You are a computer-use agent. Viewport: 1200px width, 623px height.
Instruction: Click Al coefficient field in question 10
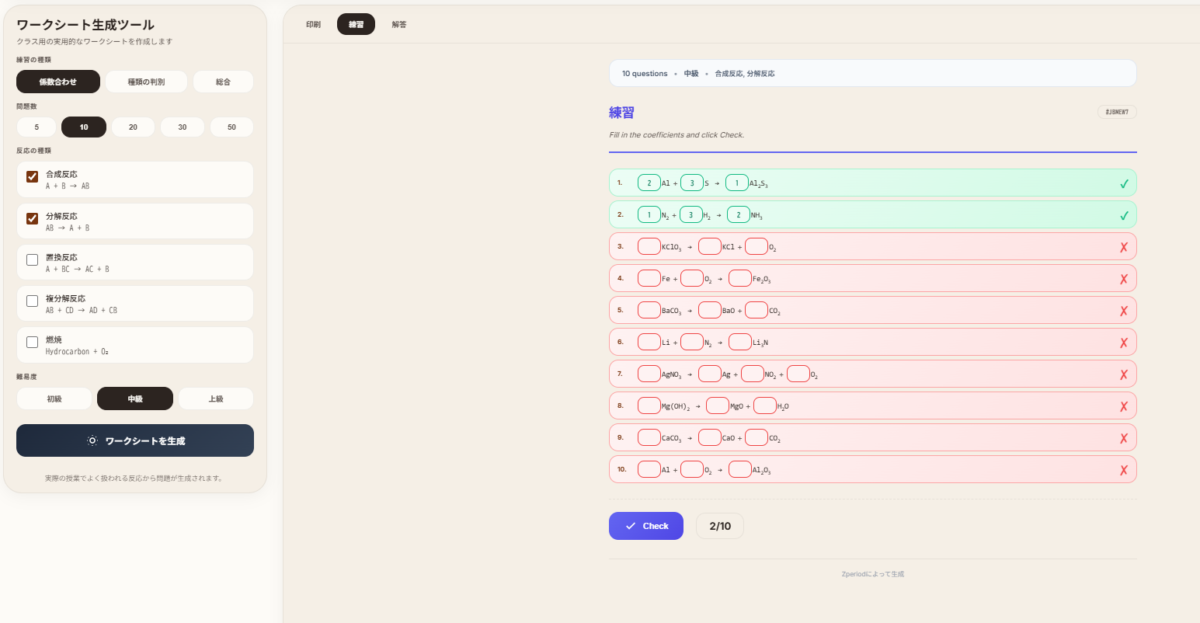(649, 471)
